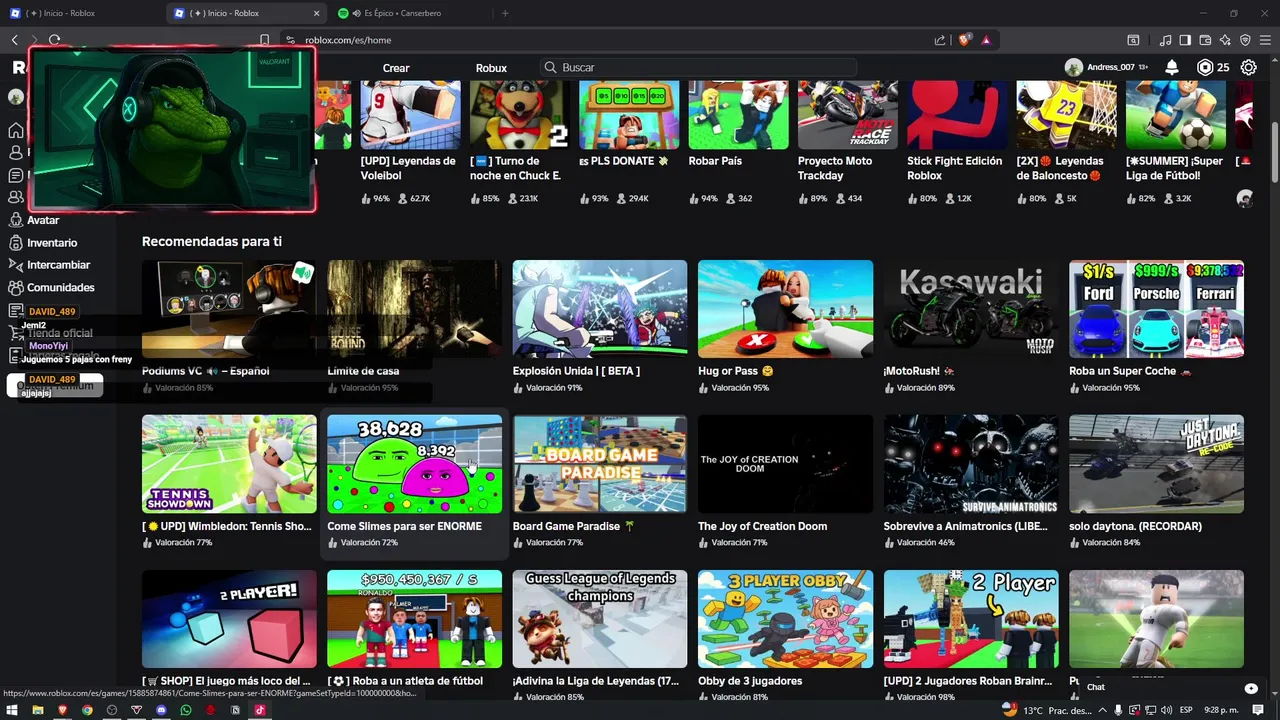1280x720 pixels.
Task: Open Avatar in the sidebar
Action: 35,220
